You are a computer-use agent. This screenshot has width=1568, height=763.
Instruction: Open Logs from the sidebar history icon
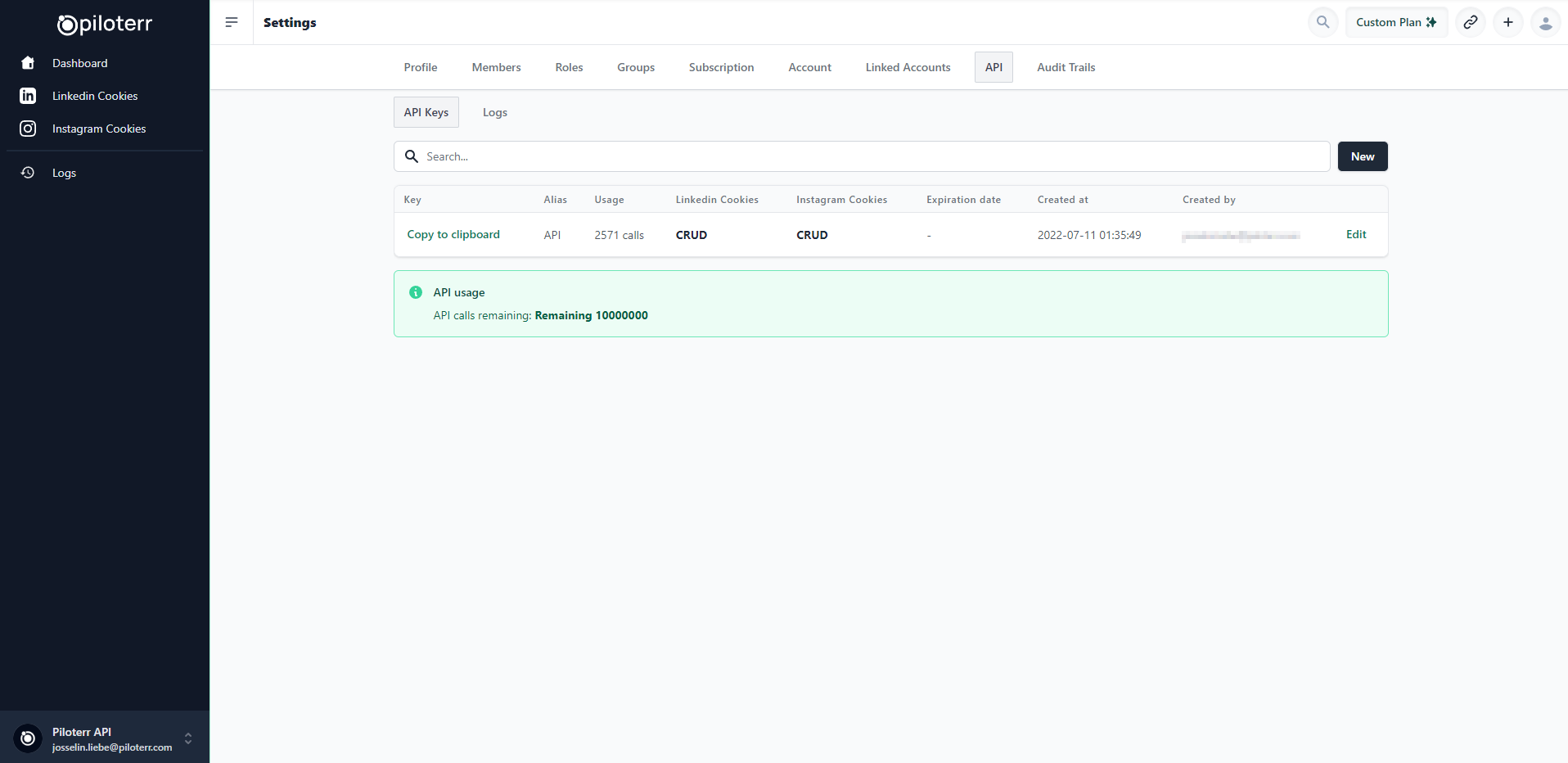[x=63, y=173]
